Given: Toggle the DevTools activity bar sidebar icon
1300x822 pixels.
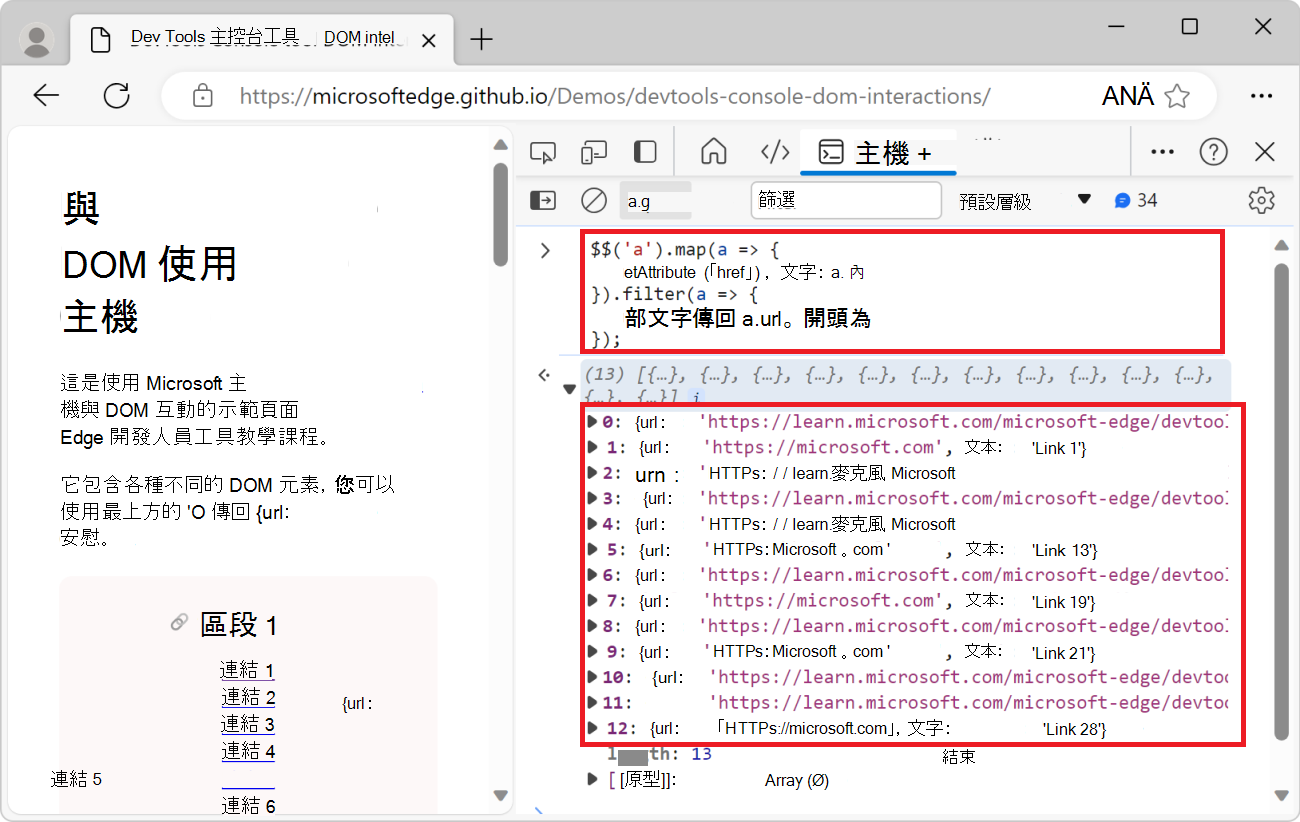Looking at the screenshot, I should click(x=646, y=152).
